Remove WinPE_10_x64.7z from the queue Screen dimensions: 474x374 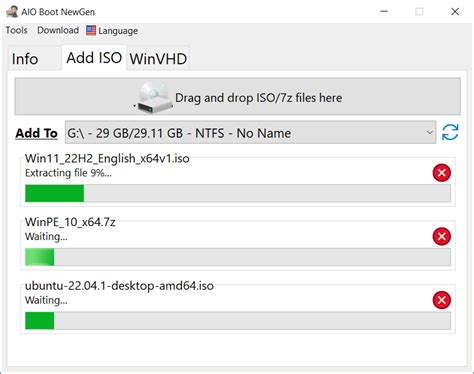[442, 236]
